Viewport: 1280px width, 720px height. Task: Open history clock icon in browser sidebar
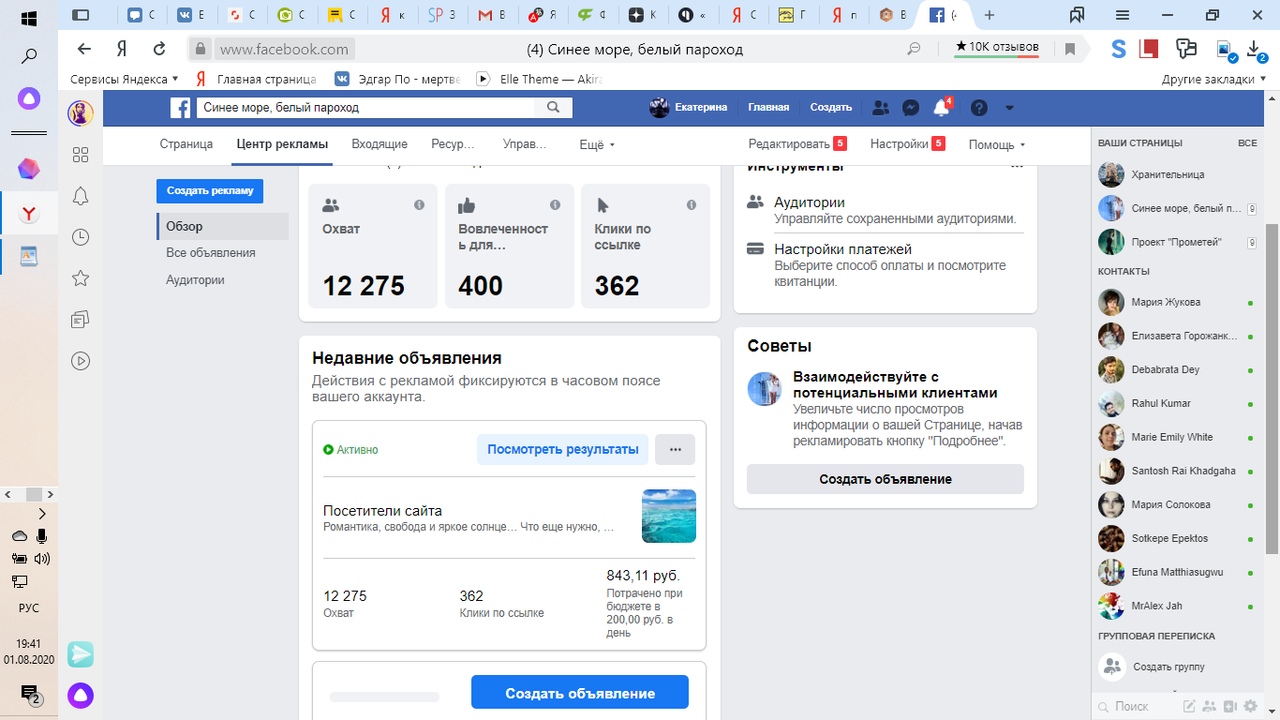point(81,237)
